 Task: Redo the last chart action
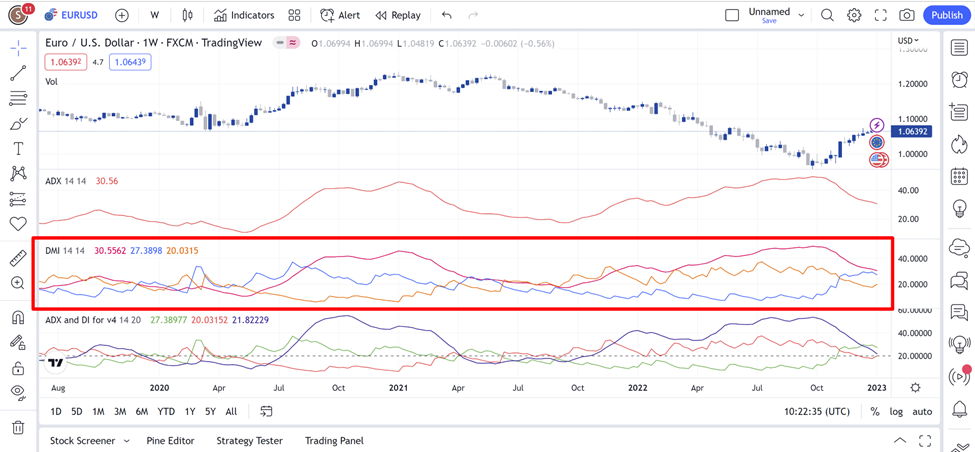click(473, 15)
